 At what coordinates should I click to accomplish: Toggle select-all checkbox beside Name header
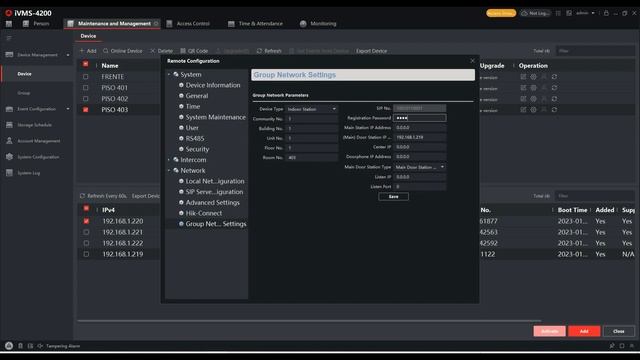(85, 64)
